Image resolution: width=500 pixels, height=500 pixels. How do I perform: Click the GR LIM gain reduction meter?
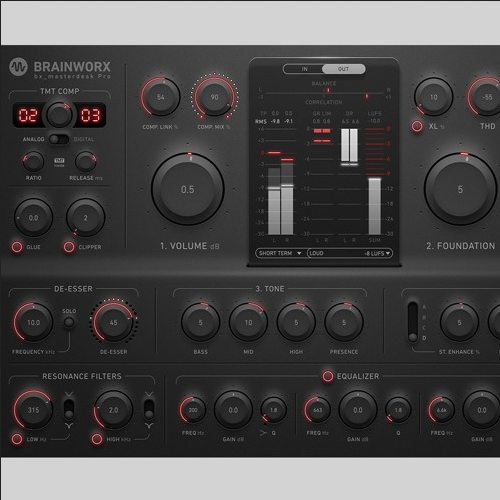click(322, 135)
